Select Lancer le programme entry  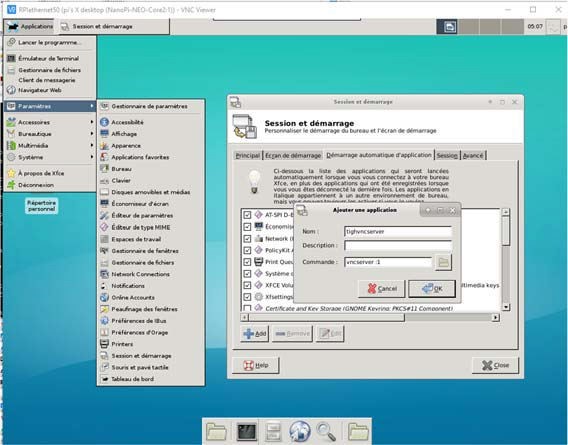point(50,42)
